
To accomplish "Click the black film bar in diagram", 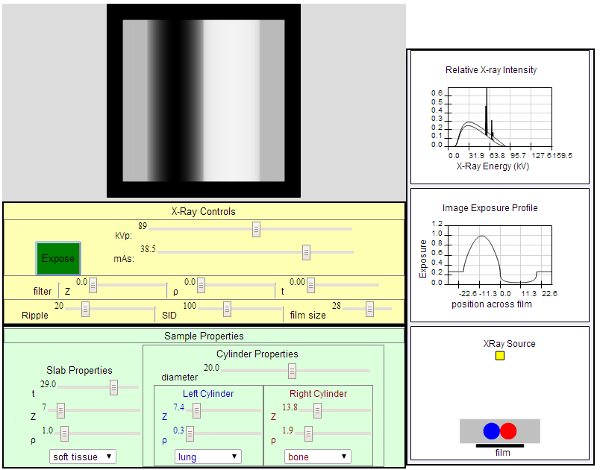I will pyautogui.click(x=500, y=443).
